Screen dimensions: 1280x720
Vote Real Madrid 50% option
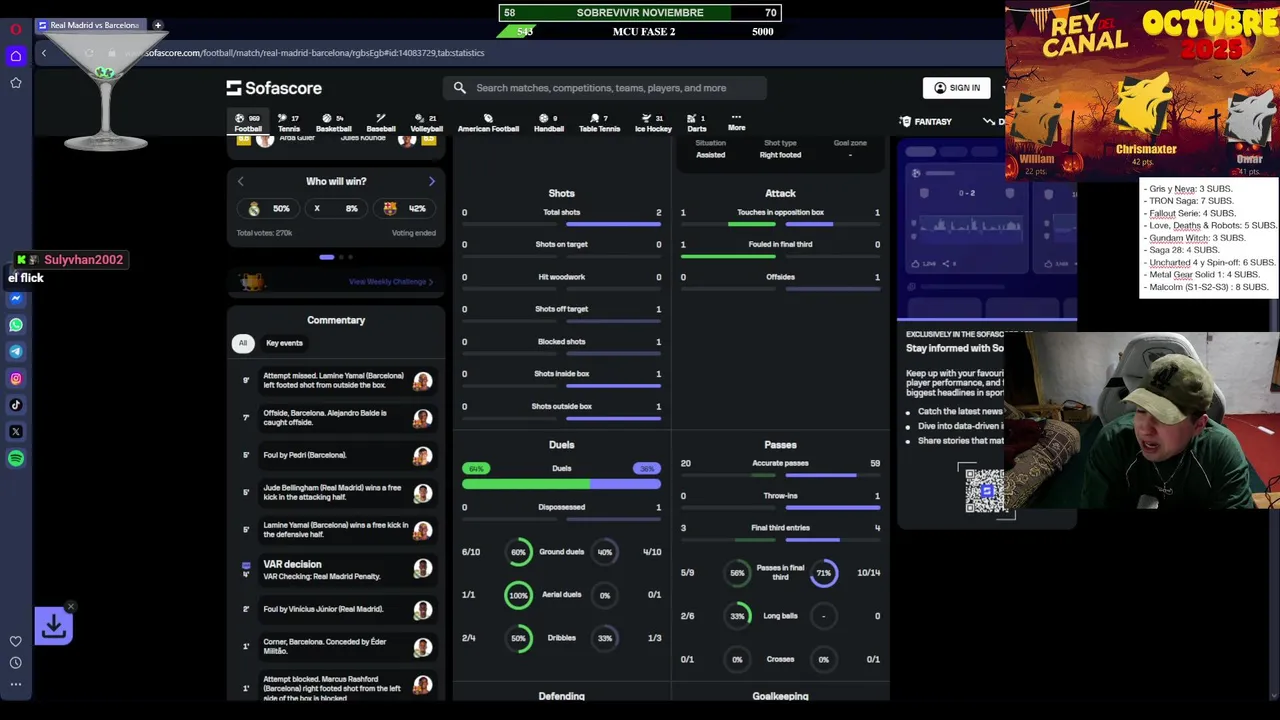click(269, 209)
